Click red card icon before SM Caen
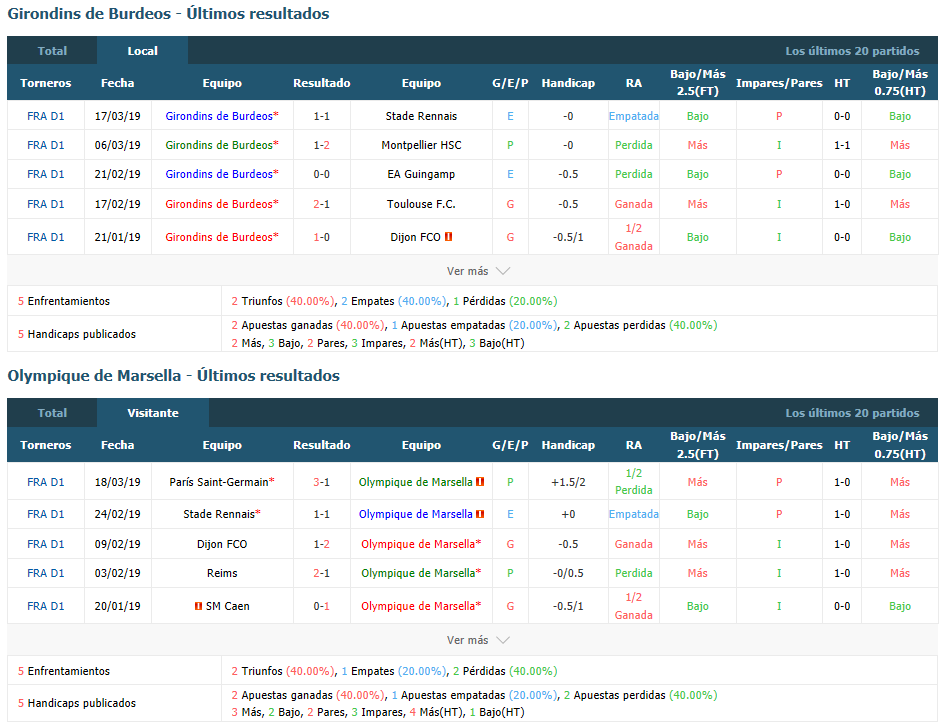Screen dimensions: 946x726 (198, 606)
